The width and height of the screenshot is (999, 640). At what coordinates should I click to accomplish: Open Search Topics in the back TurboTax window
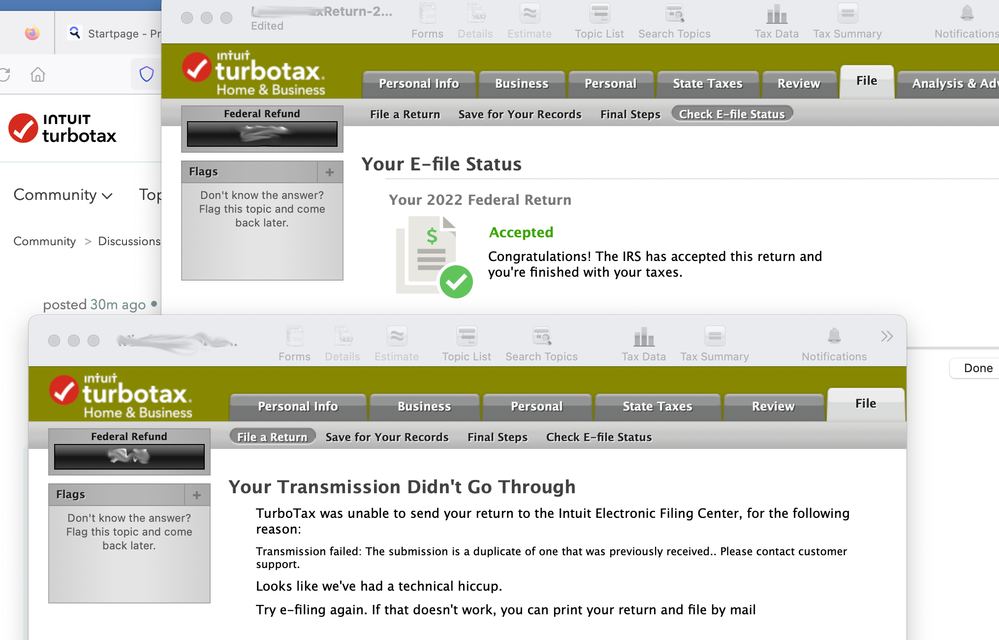pyautogui.click(x=674, y=21)
